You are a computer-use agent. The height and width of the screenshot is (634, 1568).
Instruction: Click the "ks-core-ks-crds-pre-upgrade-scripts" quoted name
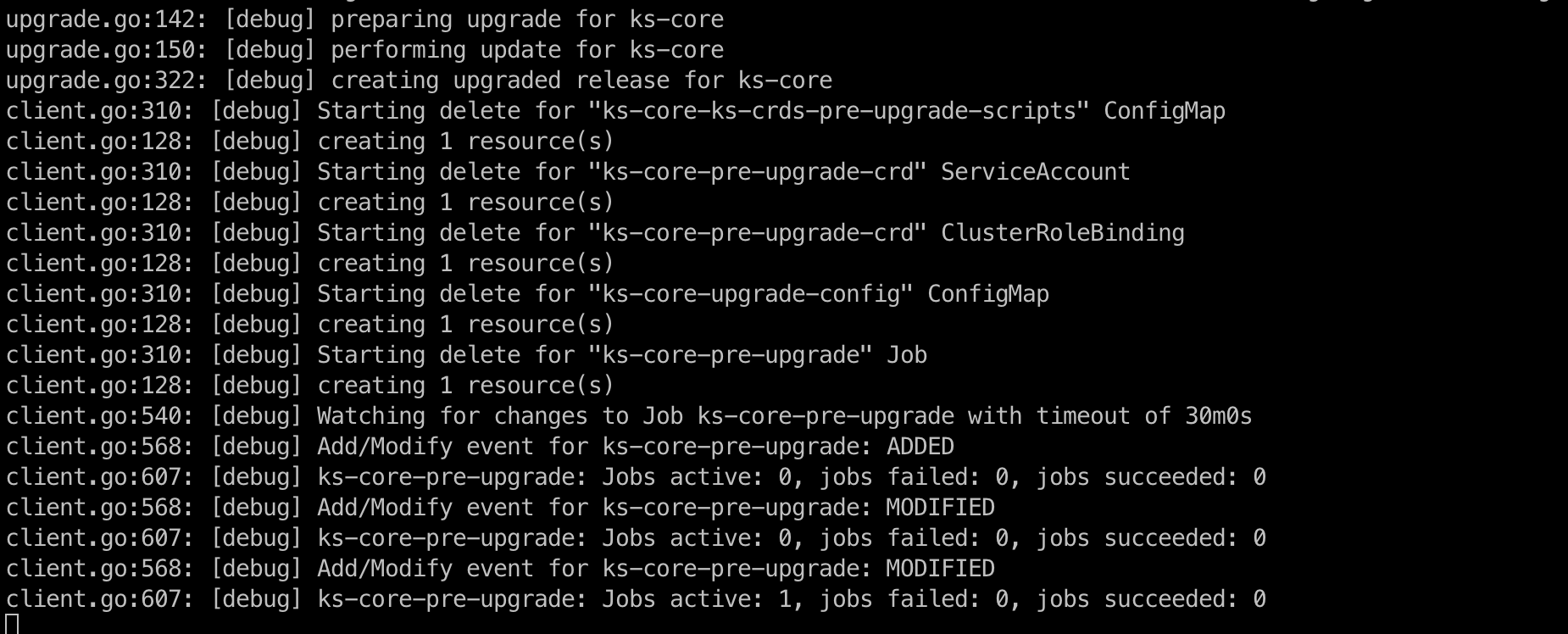pyautogui.click(x=839, y=111)
